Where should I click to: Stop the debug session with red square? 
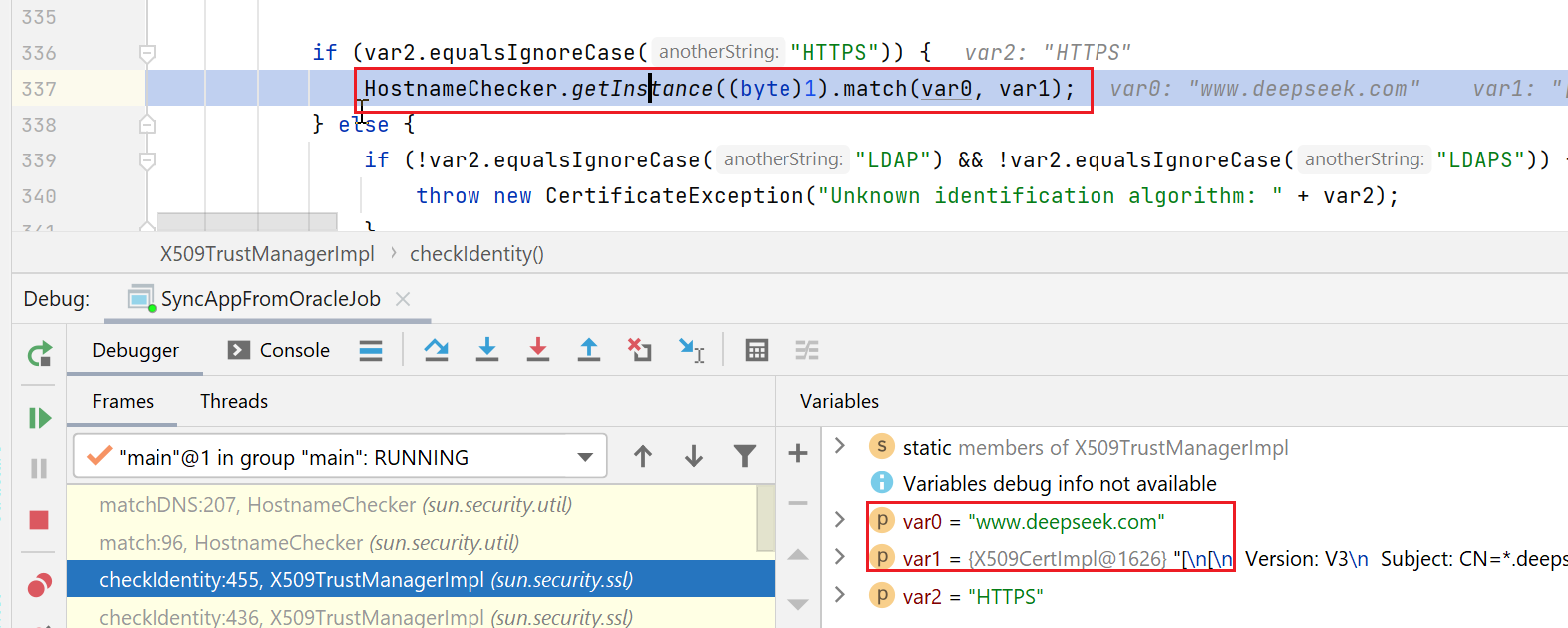point(39,520)
